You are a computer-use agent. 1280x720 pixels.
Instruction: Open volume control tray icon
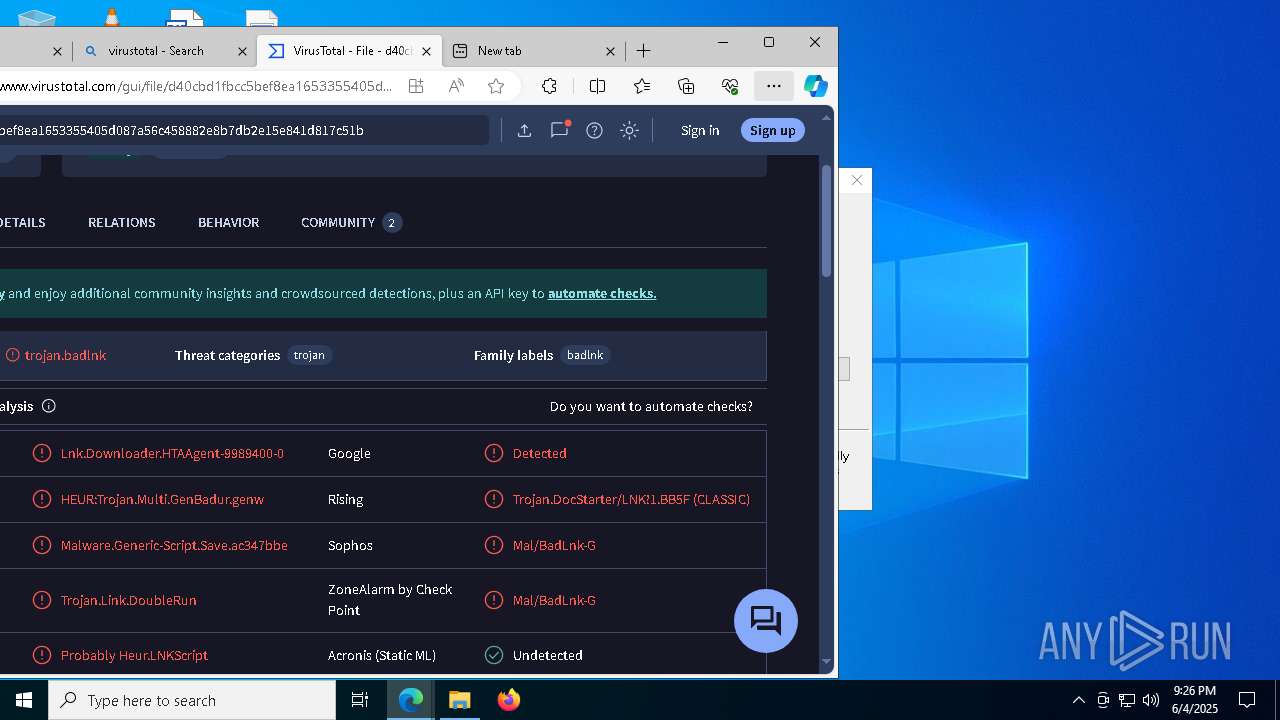pos(1151,700)
